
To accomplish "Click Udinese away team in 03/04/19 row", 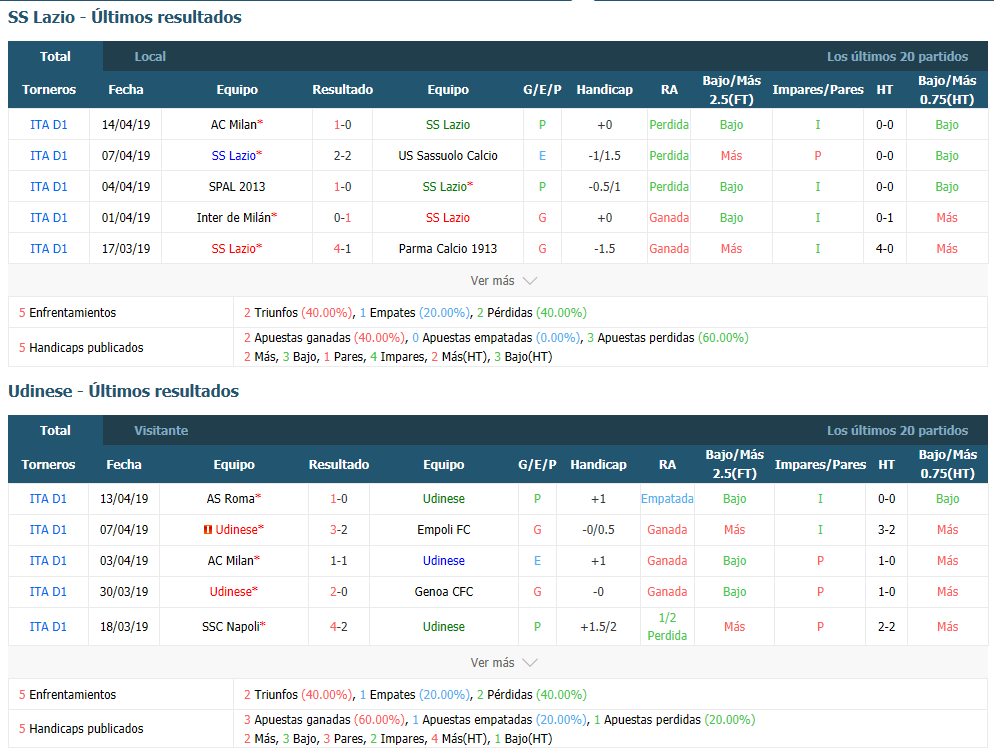I will pos(444,561).
